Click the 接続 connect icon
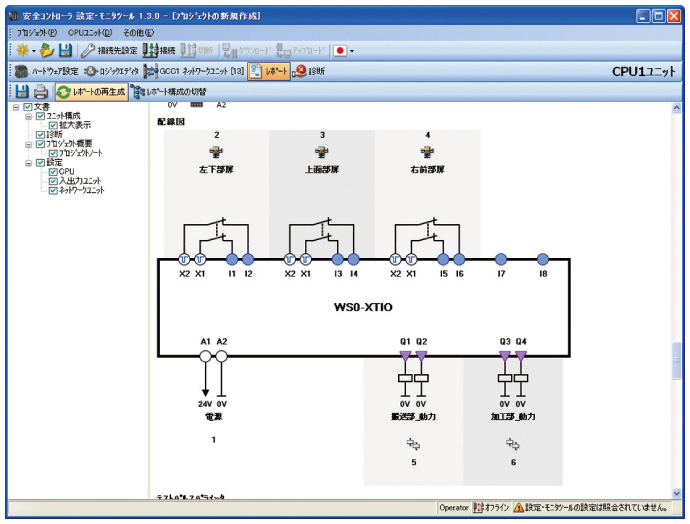Image resolution: width=690 pixels, height=524 pixels. (159, 50)
